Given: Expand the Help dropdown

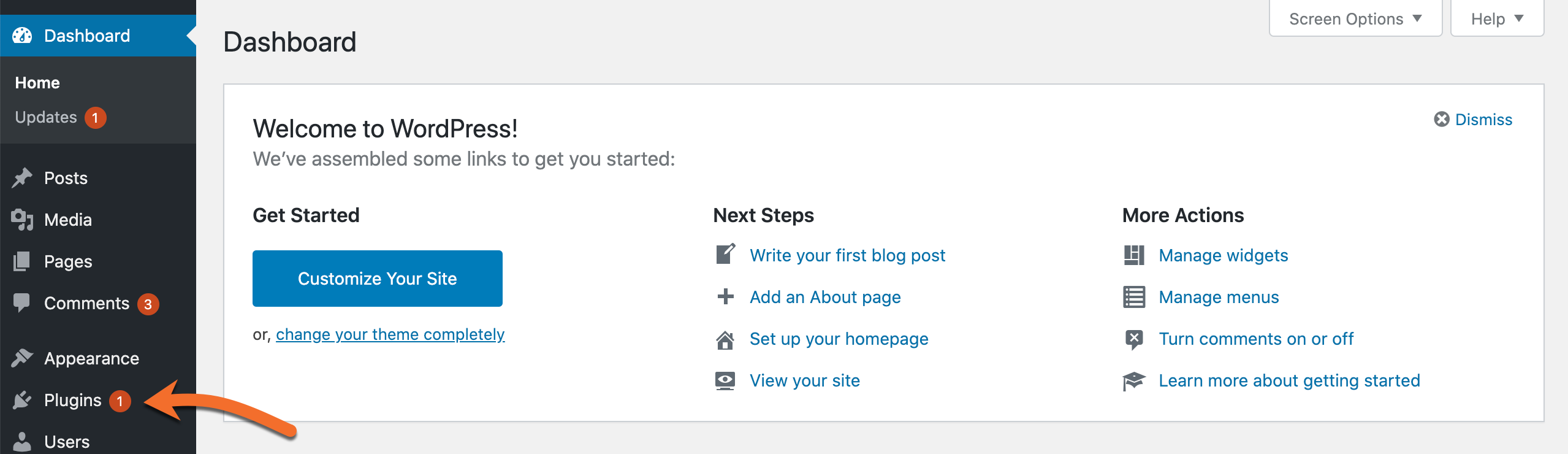Looking at the screenshot, I should point(1496,18).
